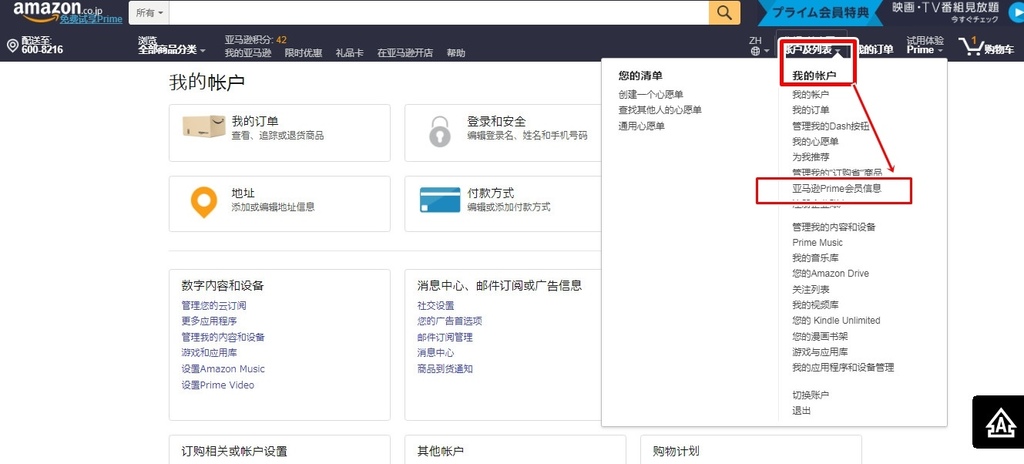Click the 免费试享Prime link under logo
This screenshot has width=1024, height=464.
click(91, 19)
